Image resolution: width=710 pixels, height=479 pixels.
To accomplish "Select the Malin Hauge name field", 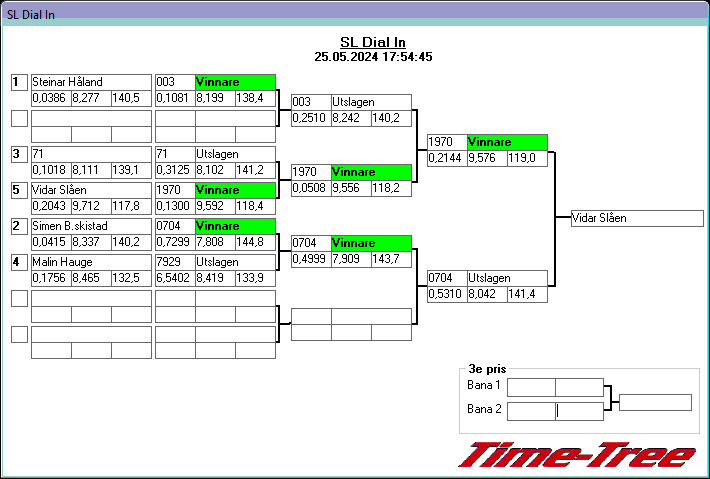I will coord(91,262).
